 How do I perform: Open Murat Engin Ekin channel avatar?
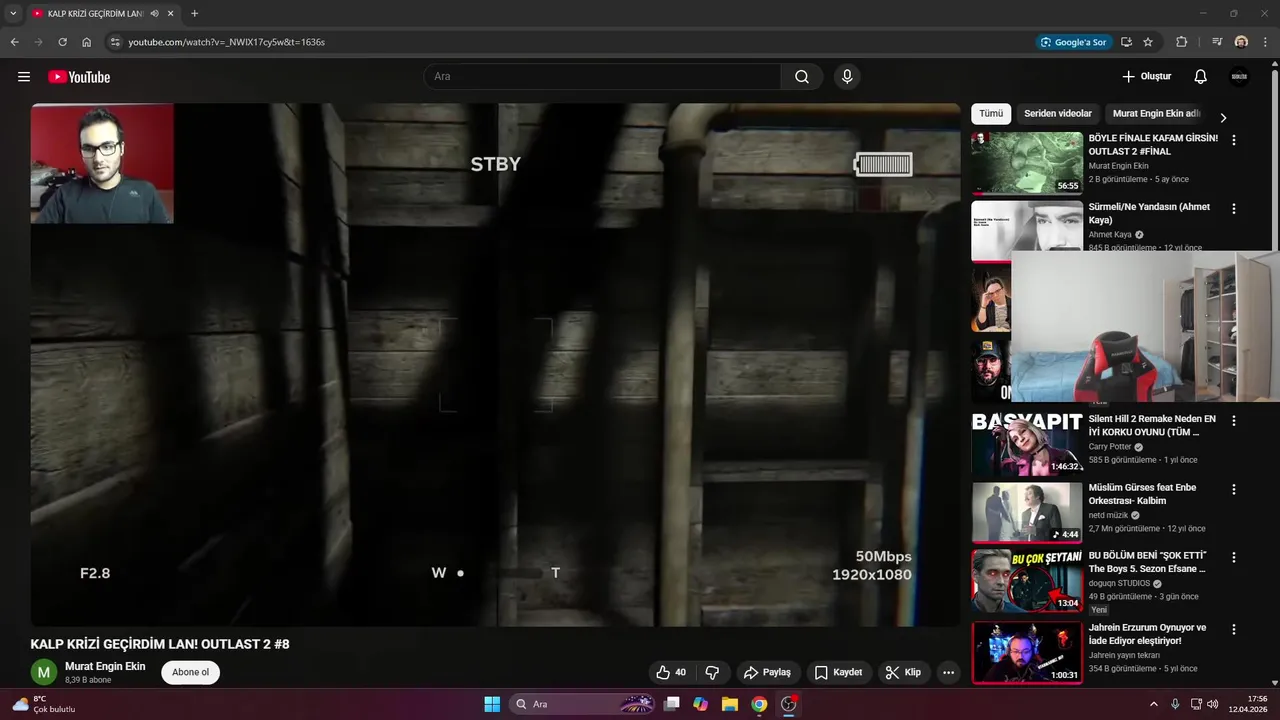pos(43,672)
